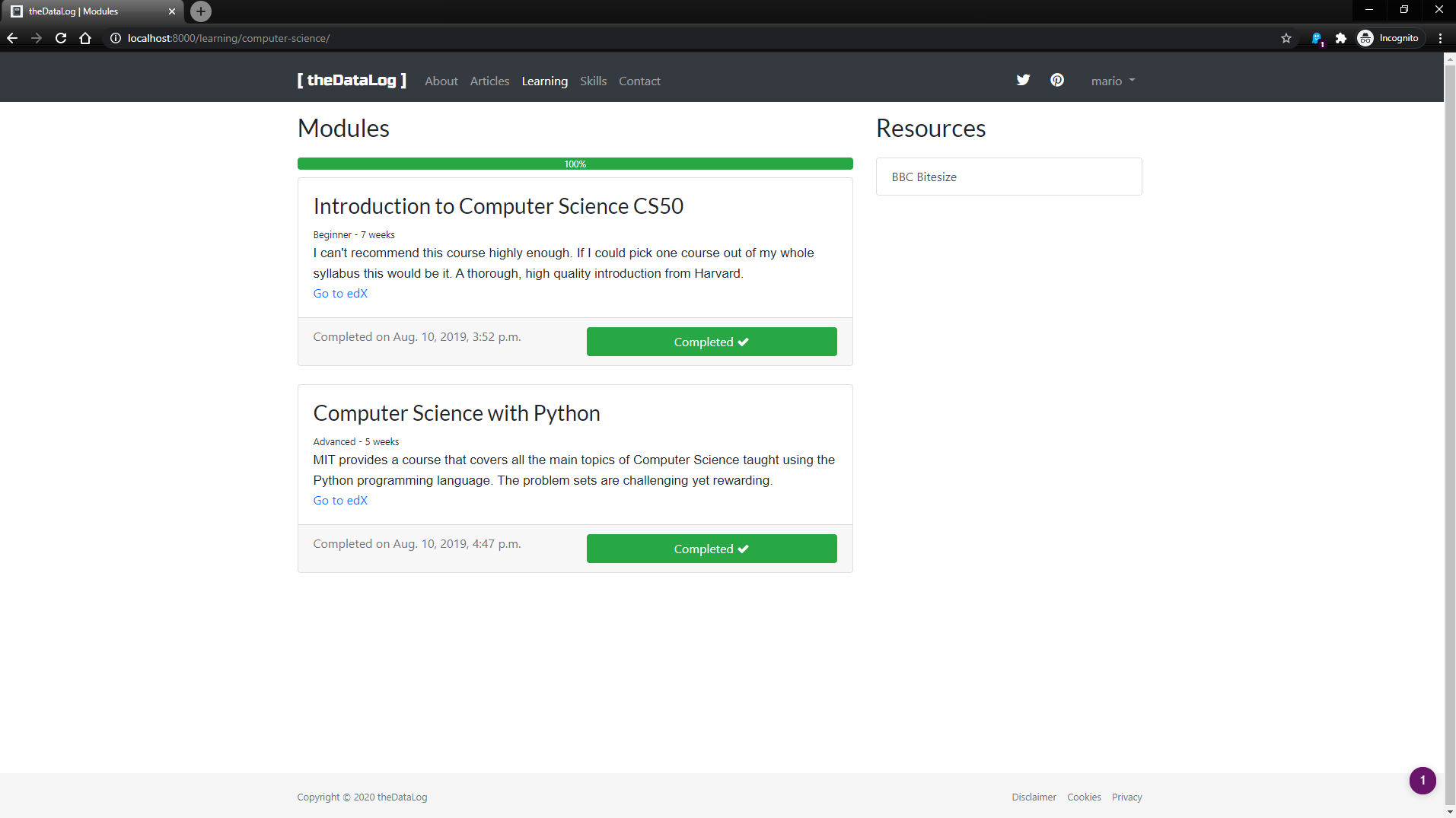The width and height of the screenshot is (1456, 818).
Task: Select the theDataLog | Modules browser tab
Action: [x=91, y=11]
